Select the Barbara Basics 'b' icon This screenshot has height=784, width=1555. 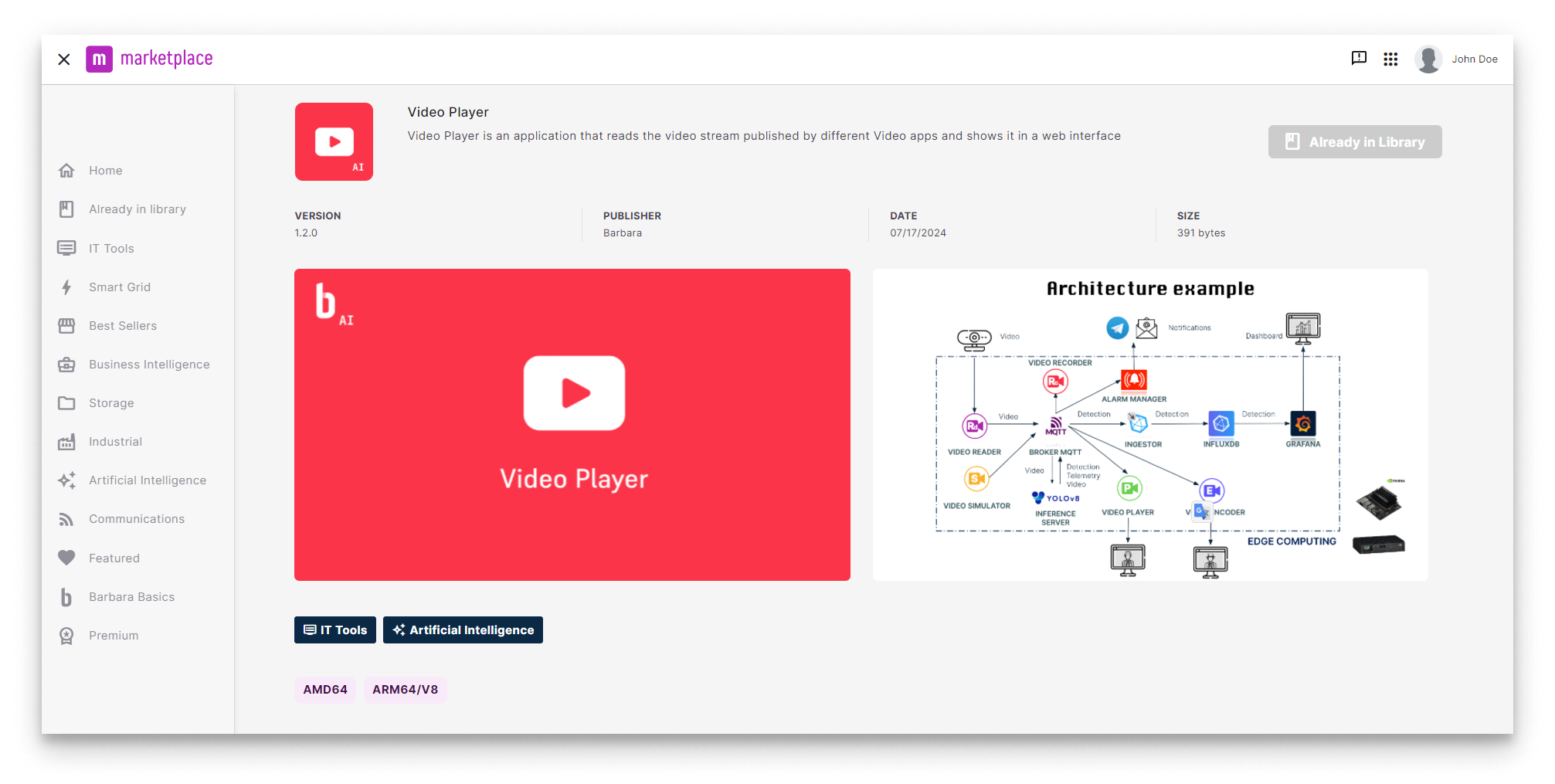click(x=66, y=596)
